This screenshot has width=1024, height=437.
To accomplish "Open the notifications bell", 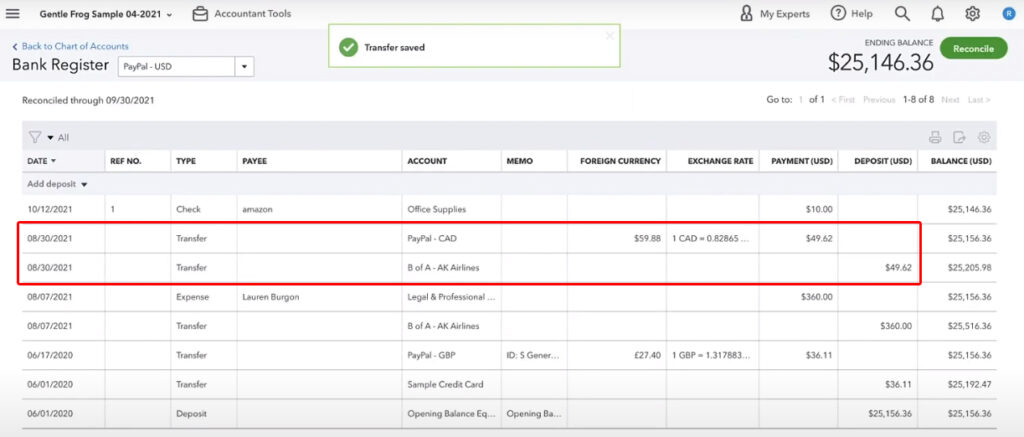I will [938, 14].
